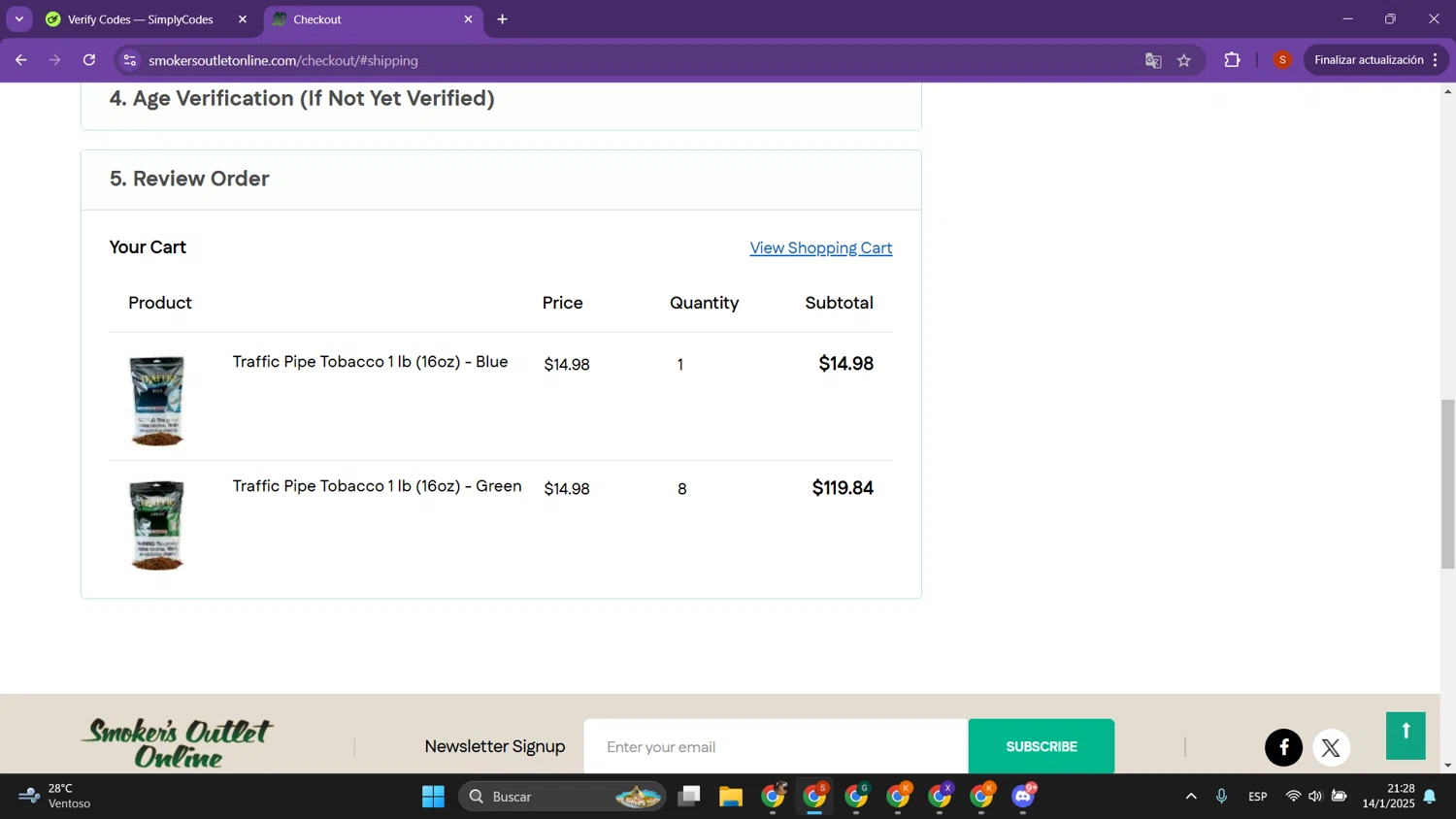
Task: Open the weather widget showing 28°C
Action: coord(55,796)
